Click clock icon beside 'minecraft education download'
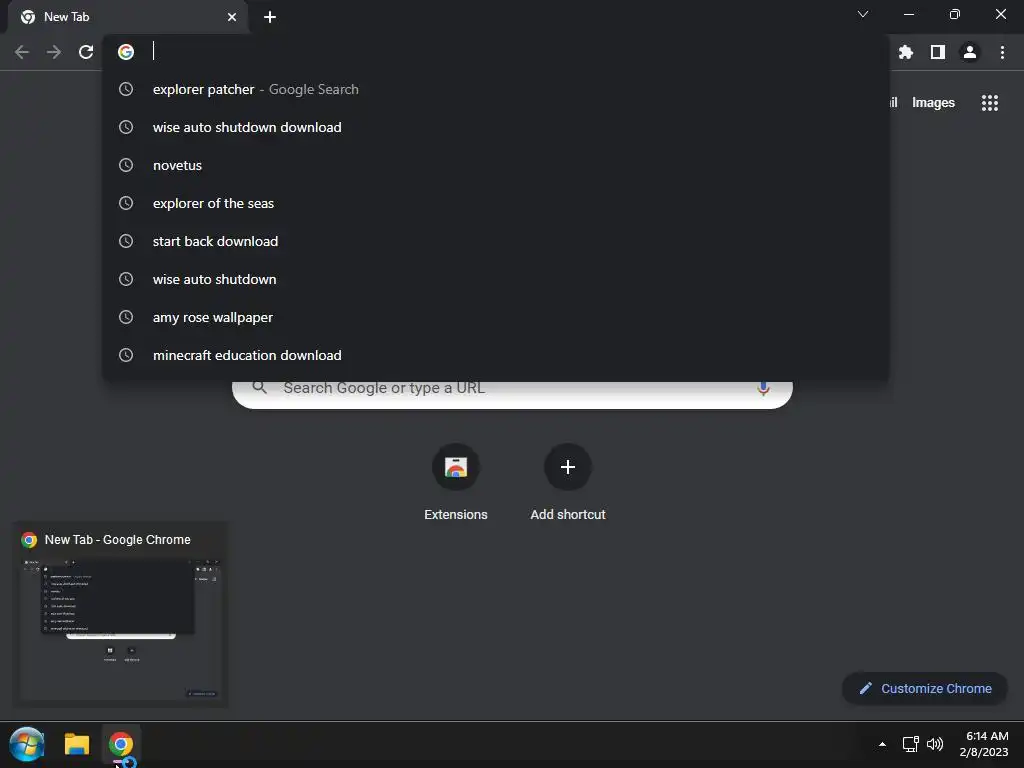 coord(125,355)
